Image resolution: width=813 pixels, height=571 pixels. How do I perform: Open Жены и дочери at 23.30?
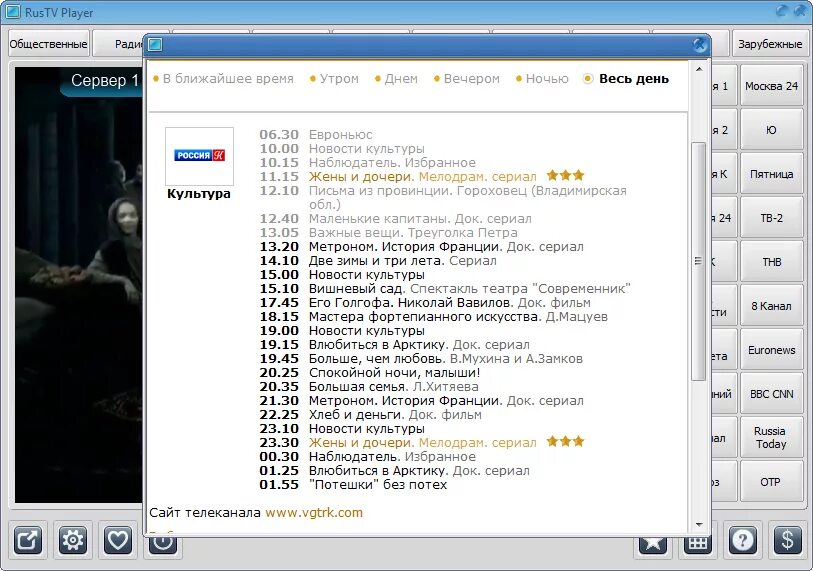pos(423,442)
